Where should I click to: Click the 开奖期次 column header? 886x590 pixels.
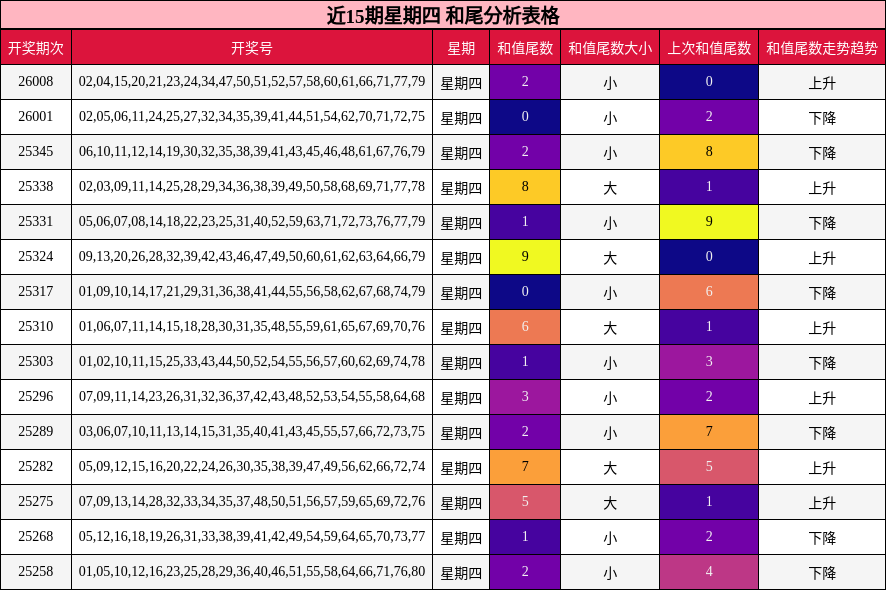[x=38, y=44]
